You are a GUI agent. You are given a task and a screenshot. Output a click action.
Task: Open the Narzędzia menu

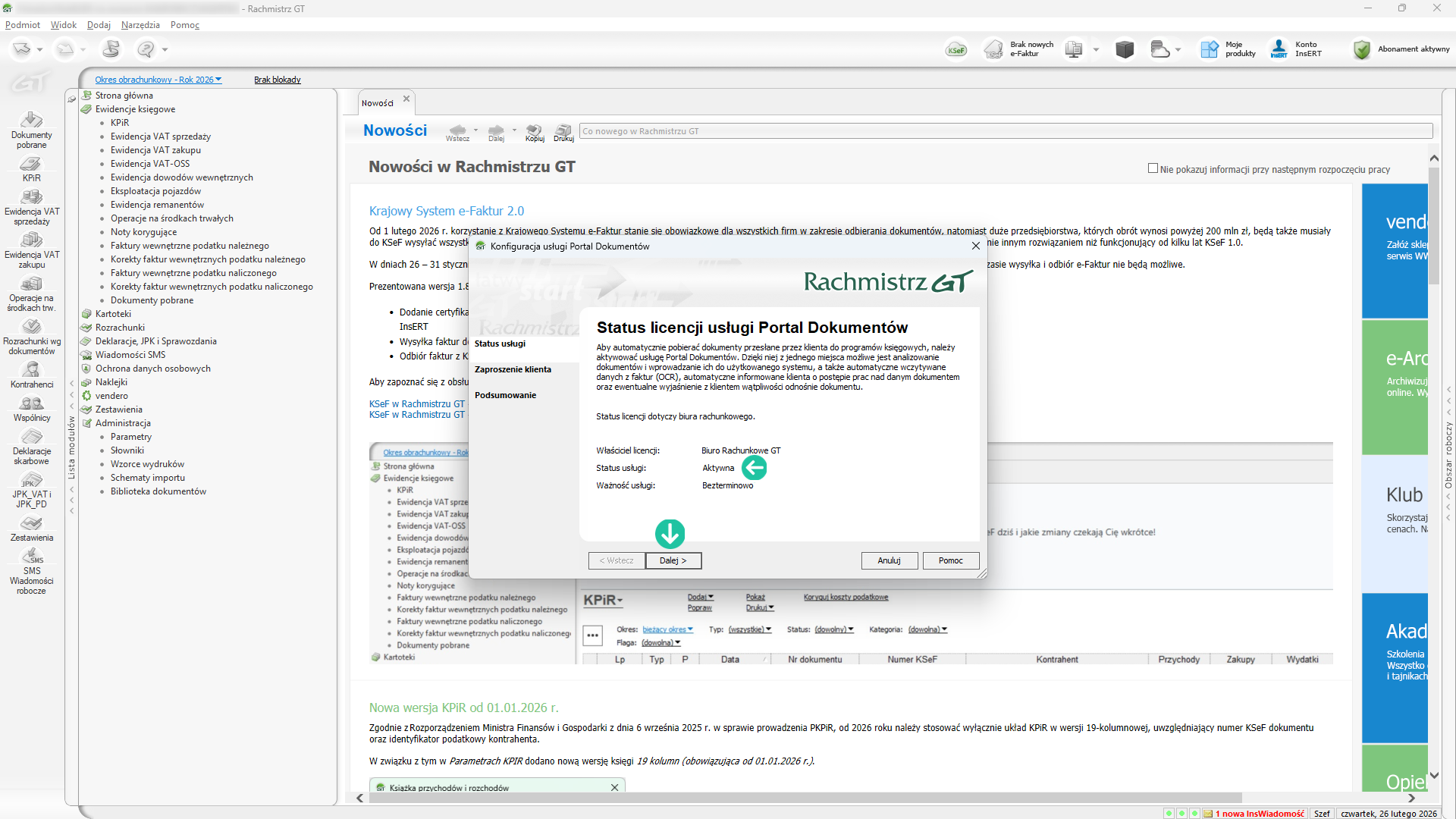click(x=140, y=25)
